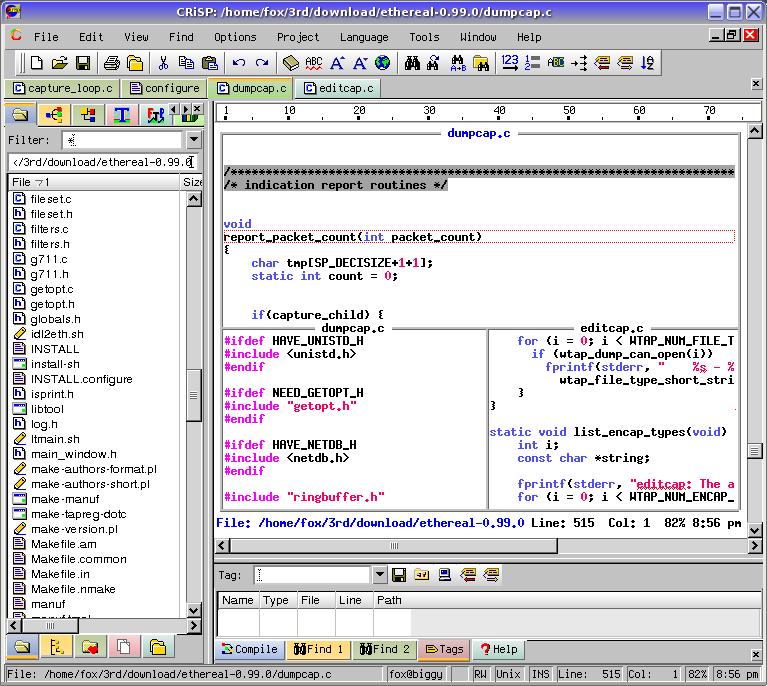Viewport: 767px width, 686px height.
Task: Click the Save file toolbar icon
Action: click(x=83, y=63)
